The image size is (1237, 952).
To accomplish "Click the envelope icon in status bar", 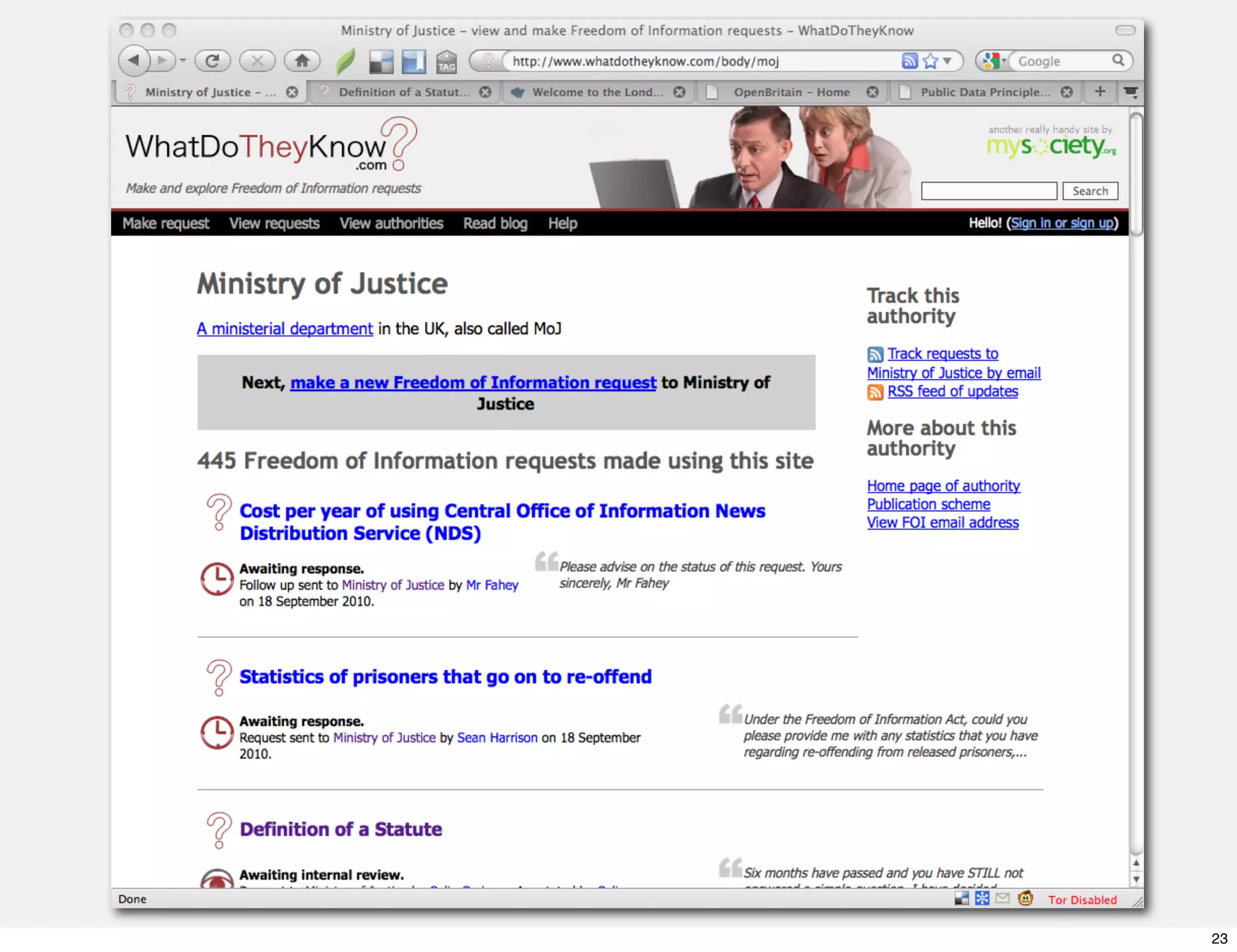I will point(1003,898).
